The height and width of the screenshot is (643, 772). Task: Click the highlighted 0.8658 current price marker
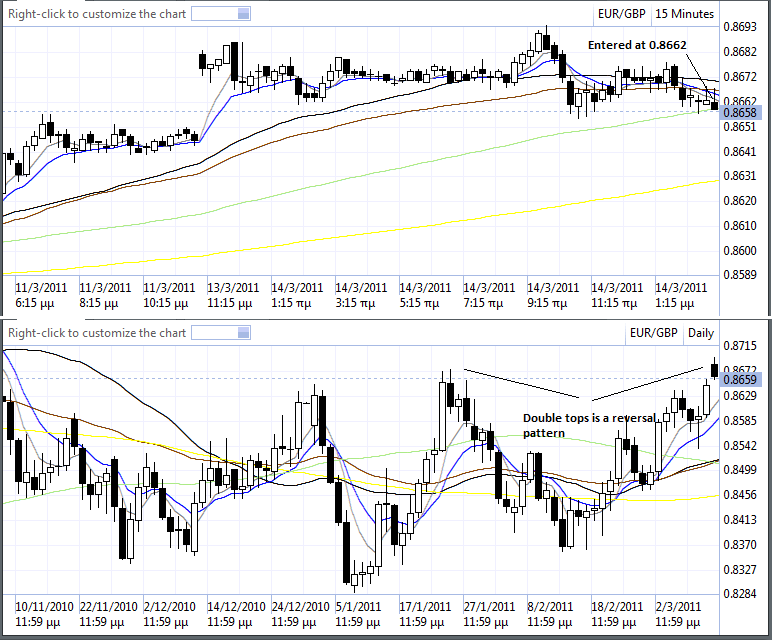point(740,113)
